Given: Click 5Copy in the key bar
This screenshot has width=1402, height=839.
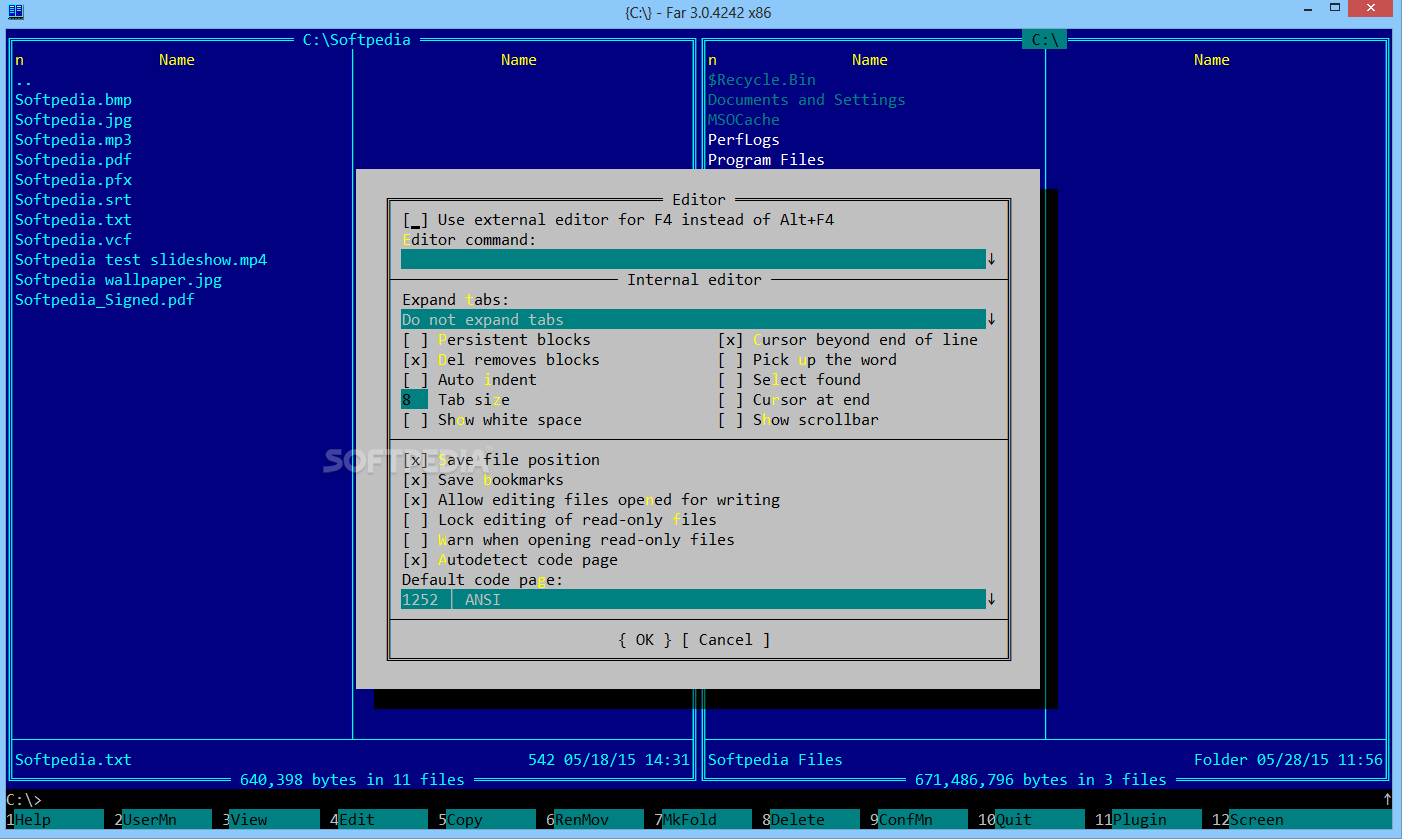Looking at the screenshot, I should 486,820.
